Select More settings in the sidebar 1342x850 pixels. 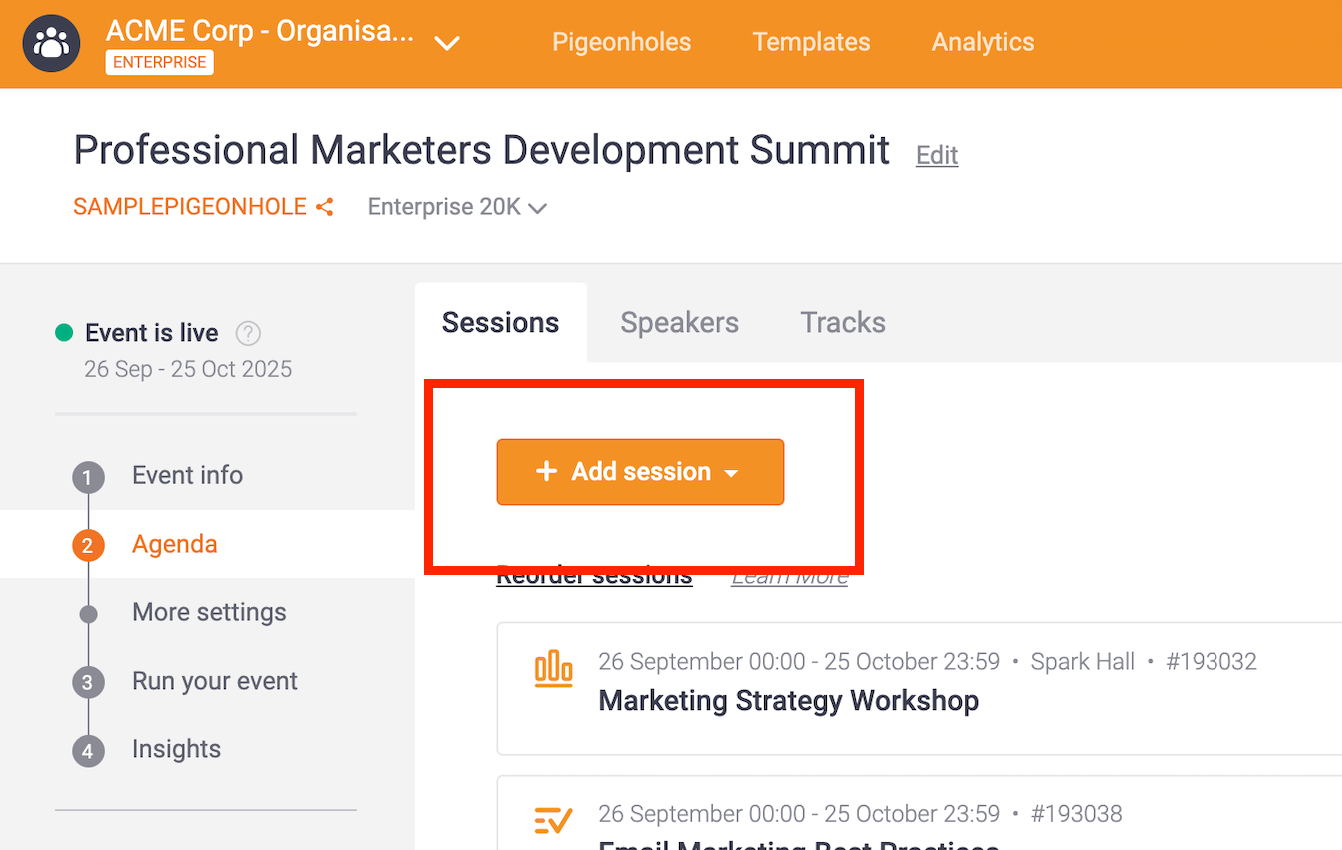click(209, 612)
